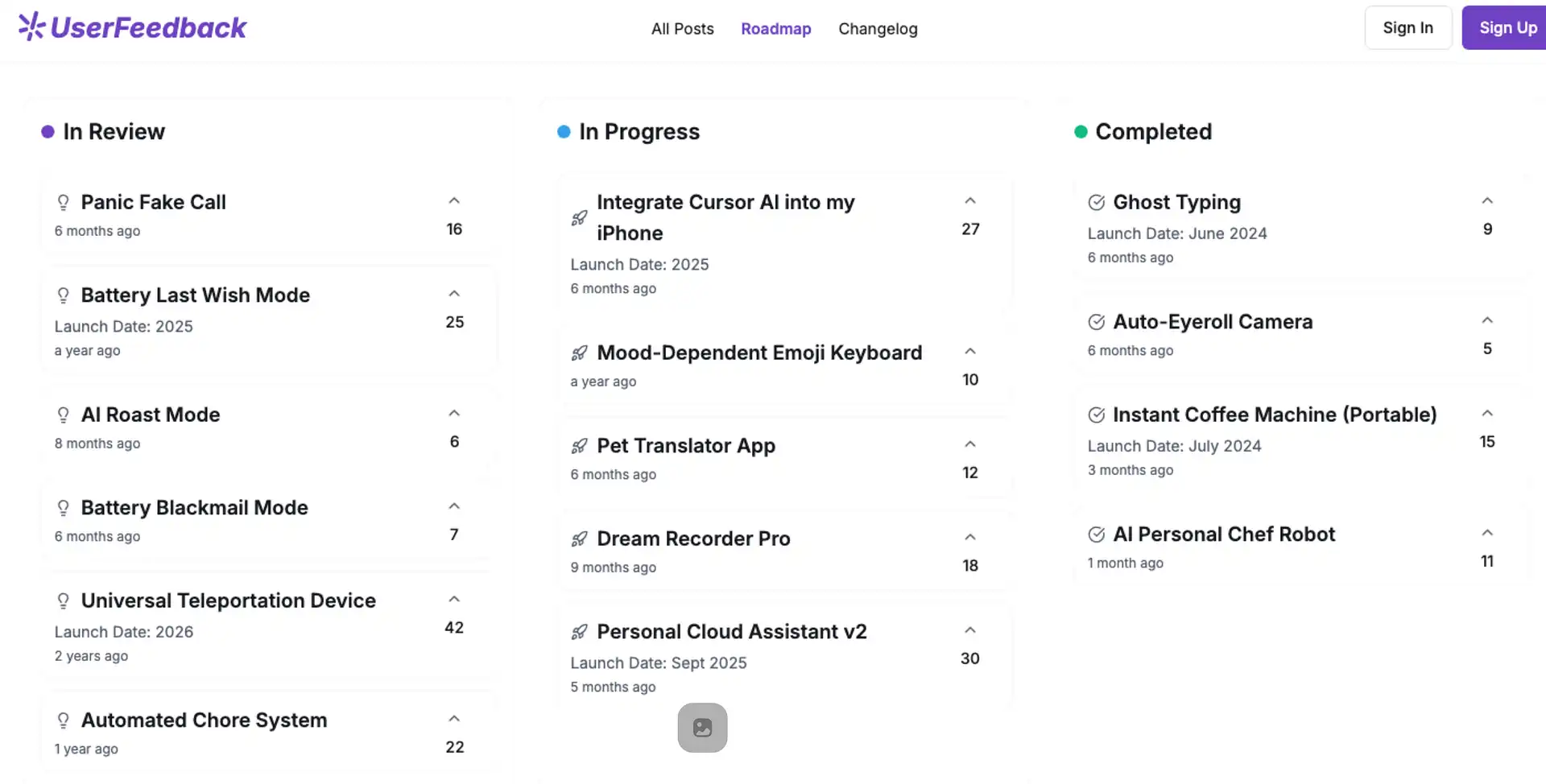Click the checkmark icon beside Ghost Typing
Viewport: 1546px width, 784px height.
[1096, 202]
